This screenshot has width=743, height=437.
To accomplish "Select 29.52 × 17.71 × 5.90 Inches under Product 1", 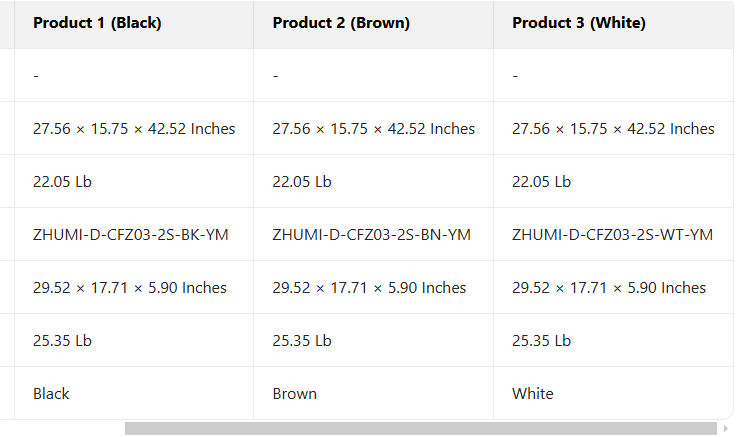I will pos(130,288).
